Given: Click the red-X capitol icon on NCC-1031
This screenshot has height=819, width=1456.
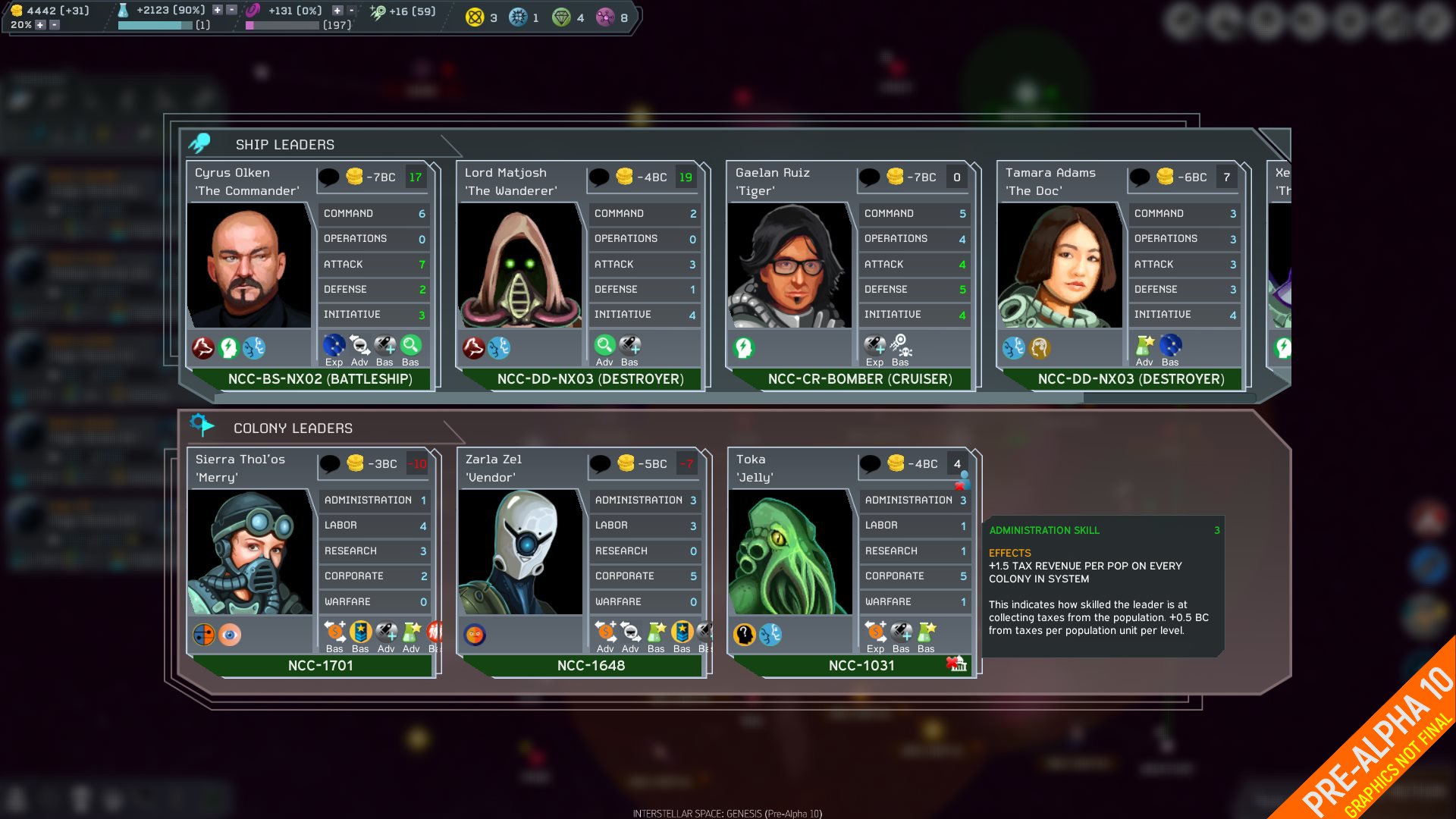Looking at the screenshot, I should pos(956,664).
